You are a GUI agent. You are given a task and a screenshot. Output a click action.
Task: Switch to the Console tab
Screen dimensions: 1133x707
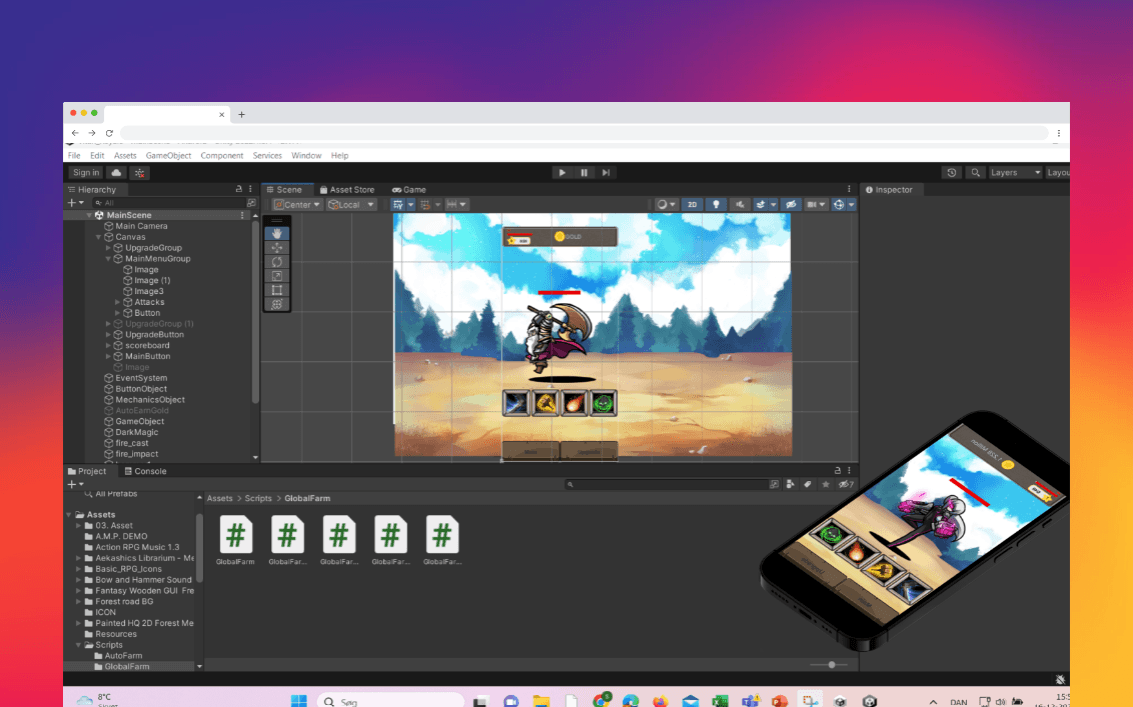click(x=145, y=471)
